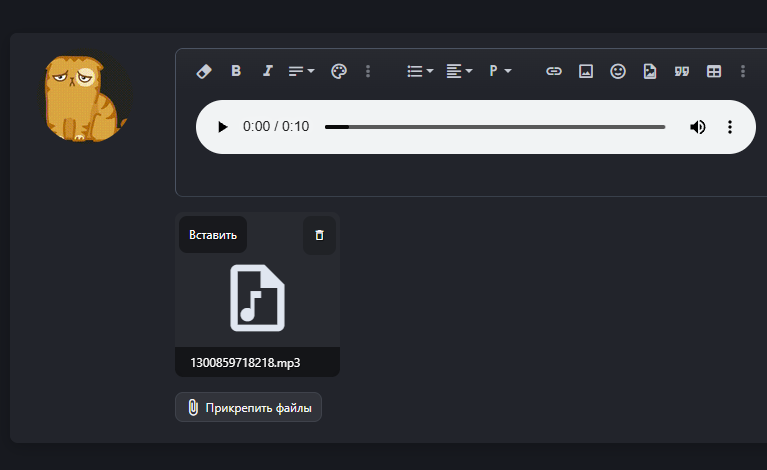Insert a quote block
The width and height of the screenshot is (767, 470).
coord(682,71)
